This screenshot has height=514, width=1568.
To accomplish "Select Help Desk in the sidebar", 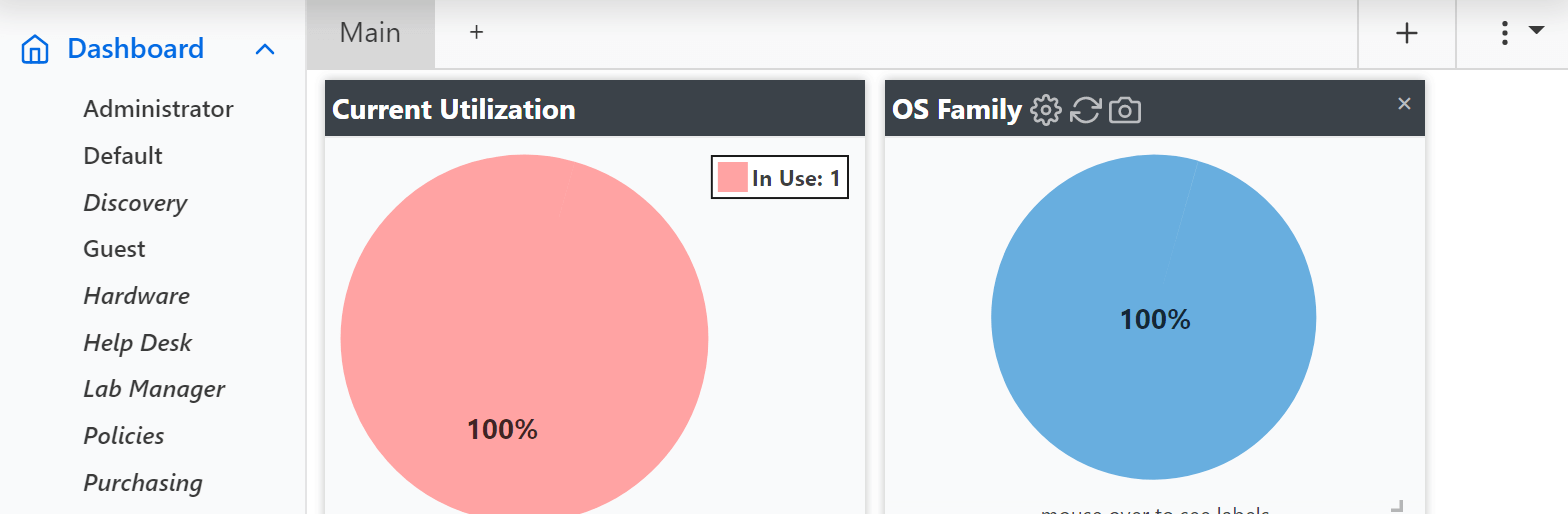I will click(x=137, y=343).
